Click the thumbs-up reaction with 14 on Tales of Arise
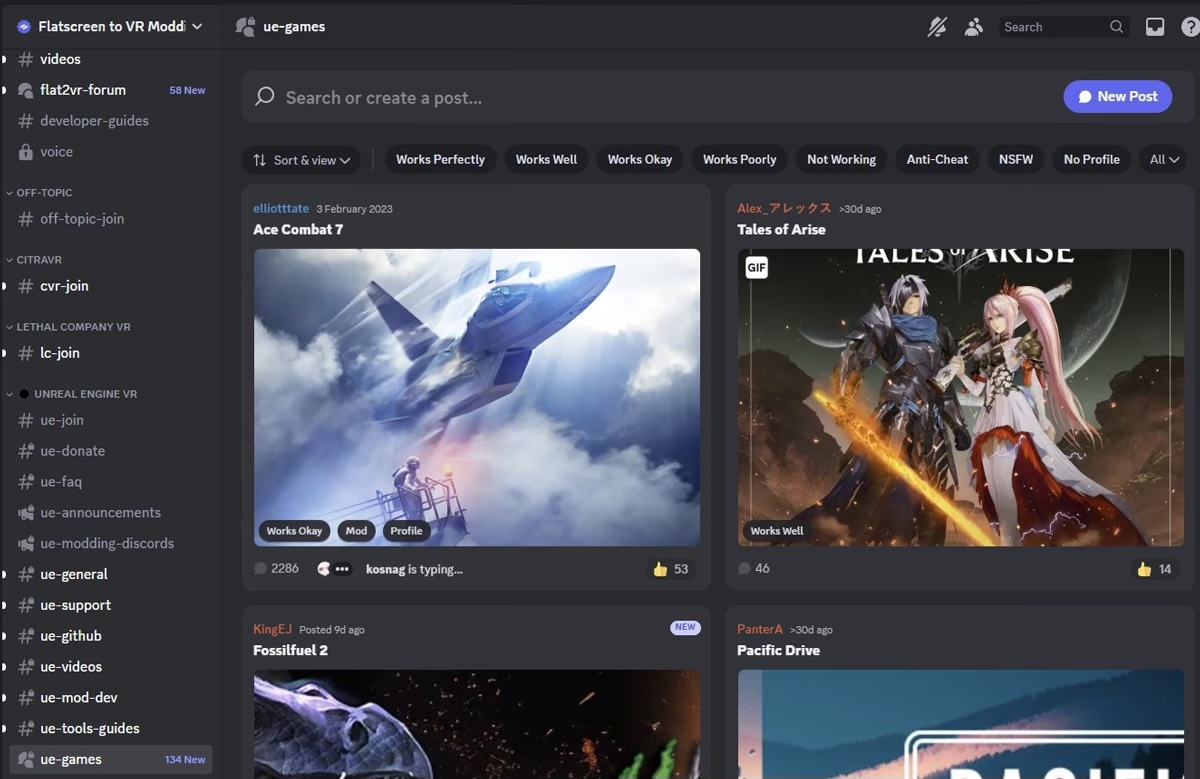 point(1154,569)
